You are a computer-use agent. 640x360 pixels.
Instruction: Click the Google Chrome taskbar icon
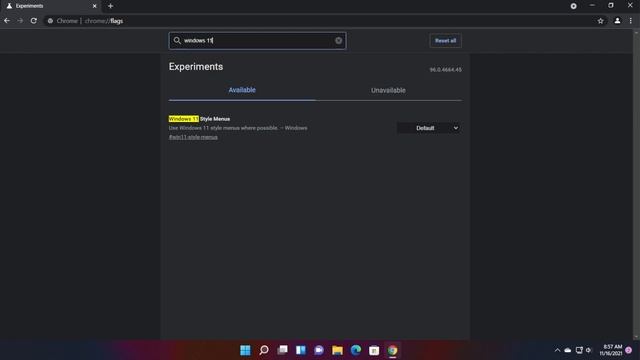pyautogui.click(x=393, y=350)
